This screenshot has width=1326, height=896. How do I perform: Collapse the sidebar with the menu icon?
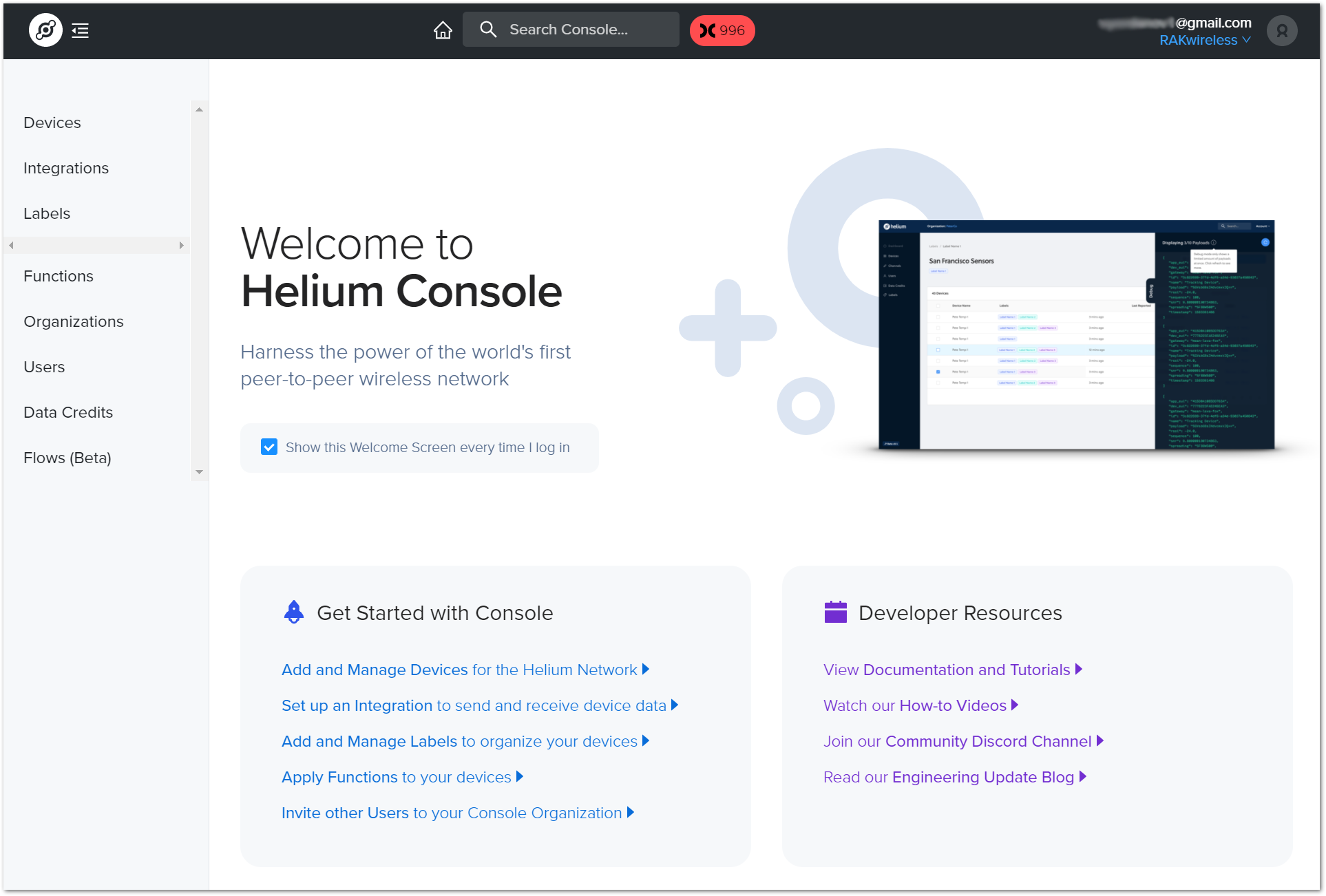[81, 30]
